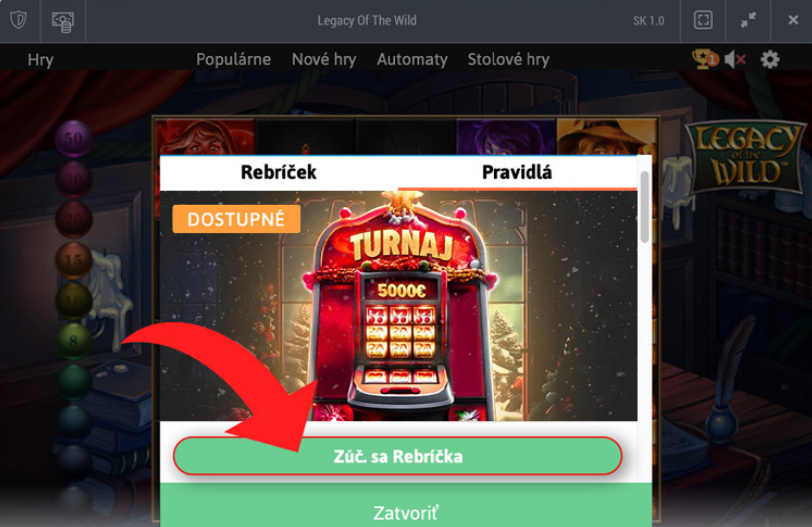Click the Zatvoriť button
The image size is (812, 527).
tap(405, 513)
